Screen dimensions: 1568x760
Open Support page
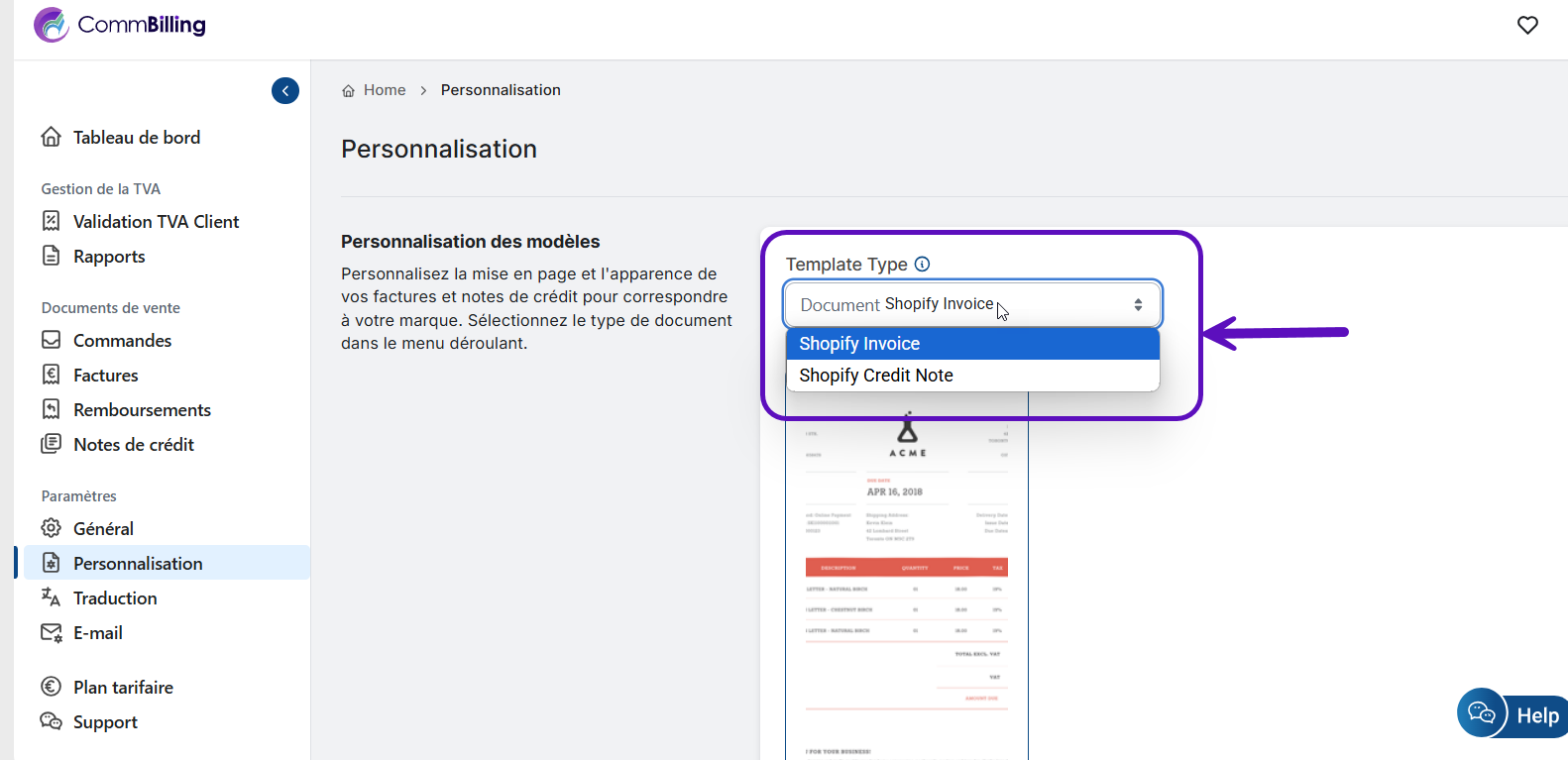105,721
